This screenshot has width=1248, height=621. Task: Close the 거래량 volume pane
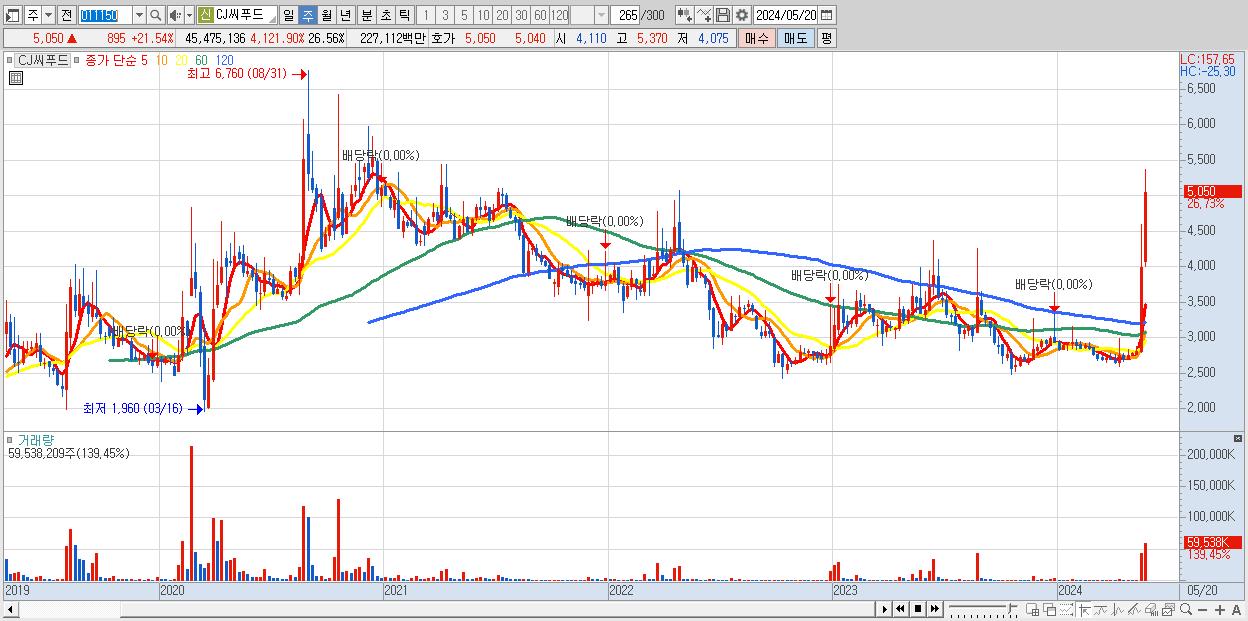click(1240, 439)
